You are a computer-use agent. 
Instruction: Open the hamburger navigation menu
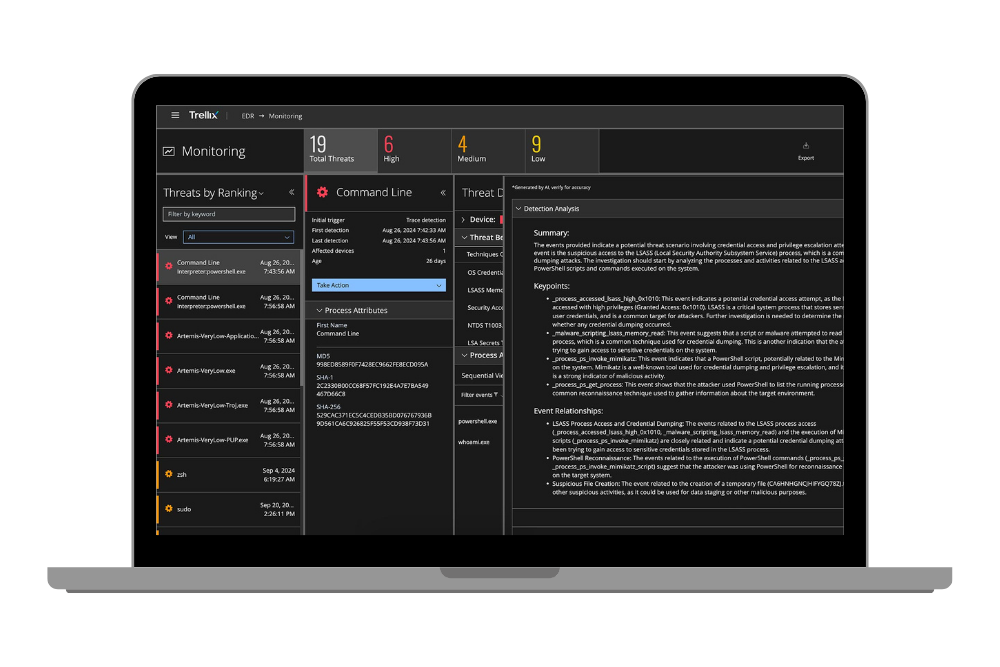[175, 115]
